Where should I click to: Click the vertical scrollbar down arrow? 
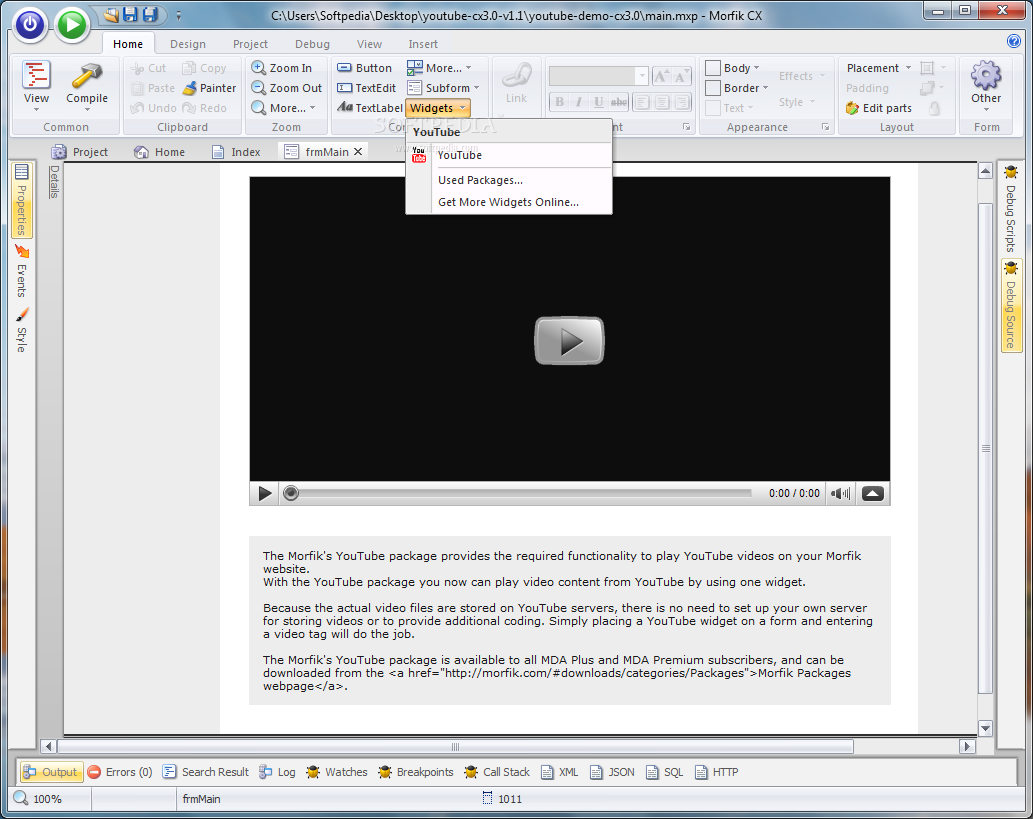pos(986,728)
